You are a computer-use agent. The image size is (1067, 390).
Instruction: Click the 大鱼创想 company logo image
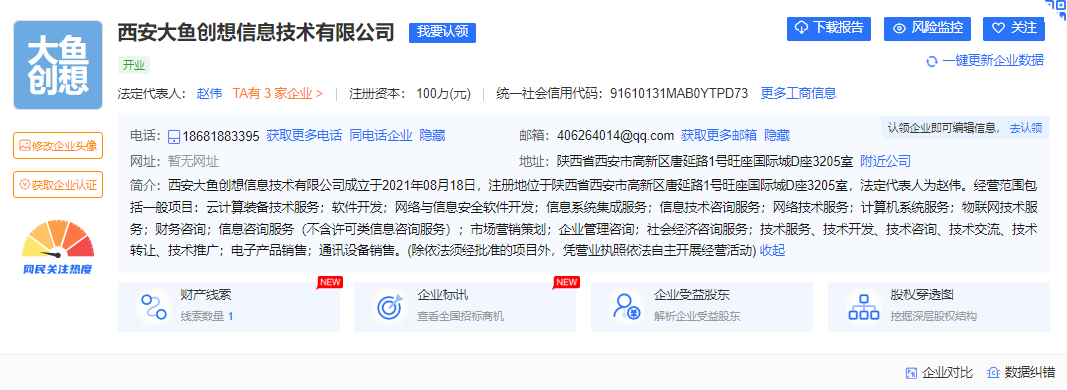(x=58, y=65)
